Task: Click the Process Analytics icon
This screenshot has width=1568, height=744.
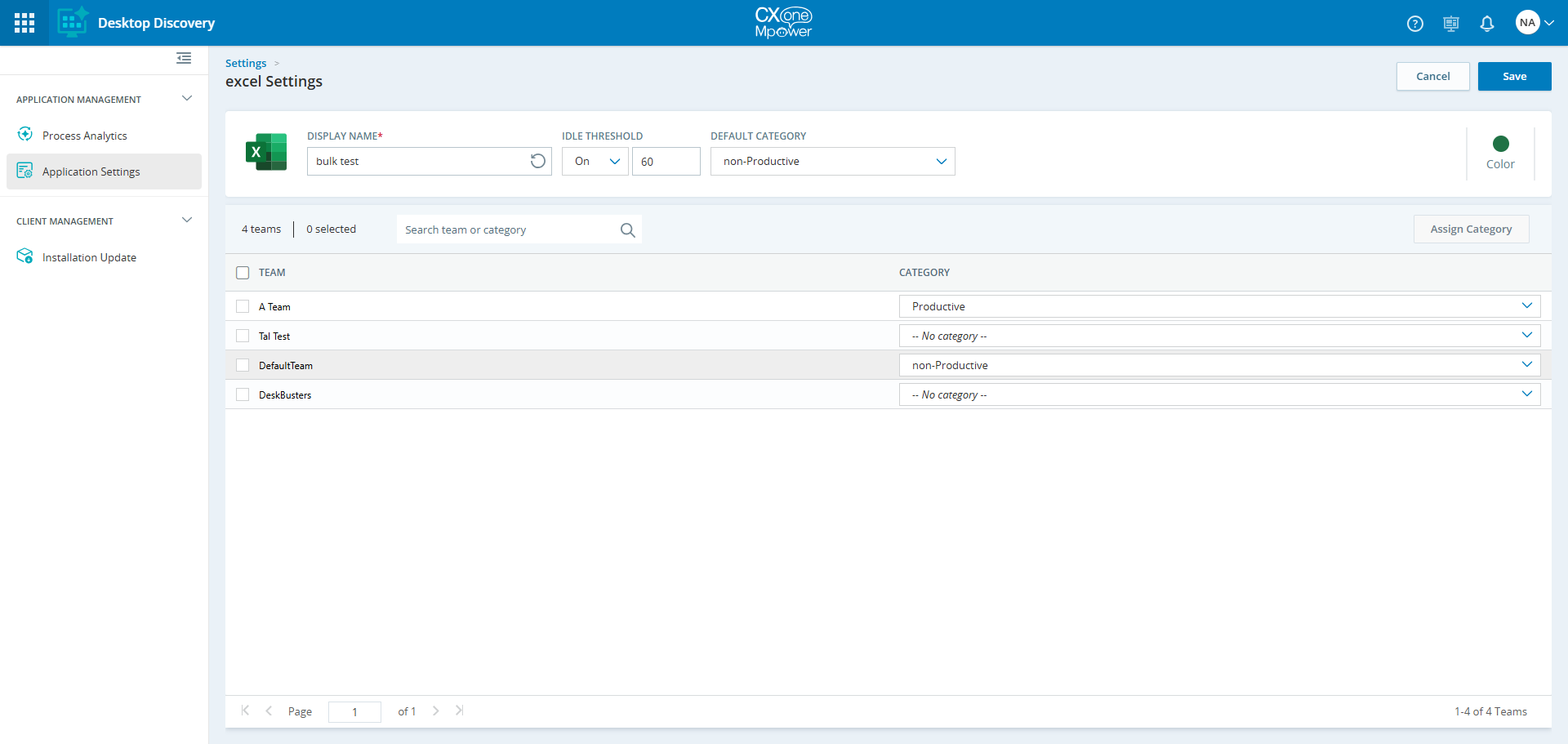Action: [x=25, y=134]
